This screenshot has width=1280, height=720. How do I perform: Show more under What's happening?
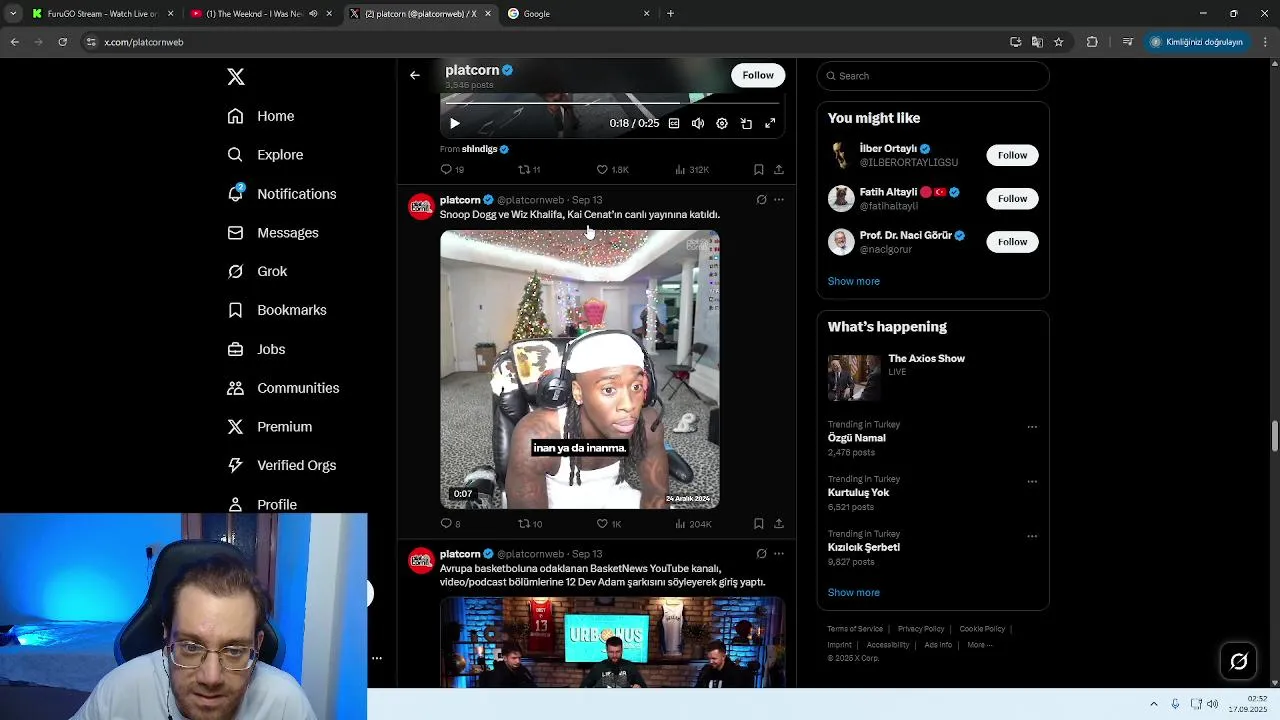(x=853, y=592)
